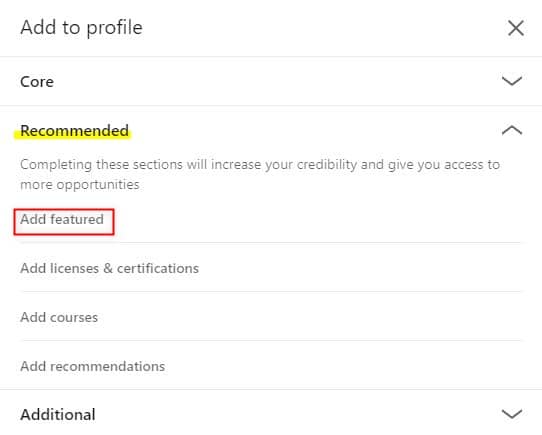
Task: Open Add recommendations
Action: pos(93,366)
